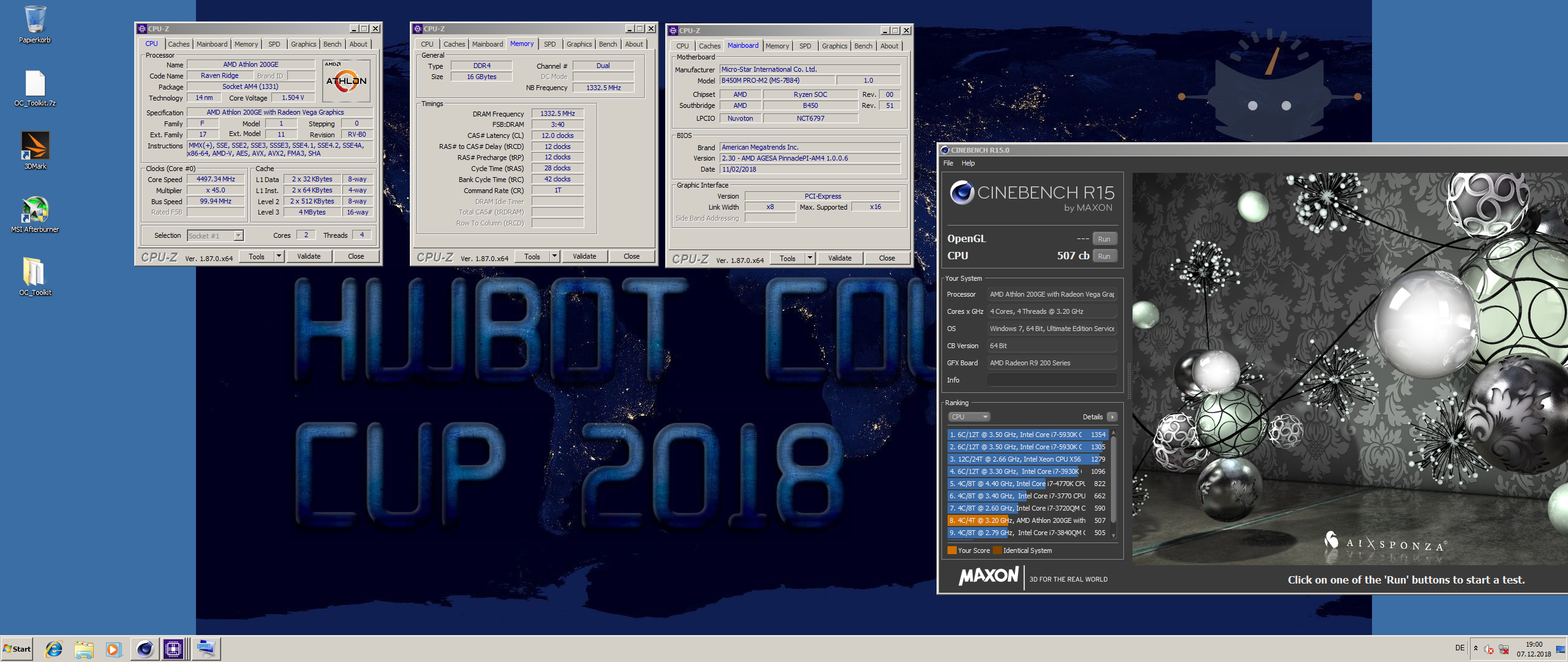Viewport: 1568px width, 662px height.
Task: Click the orange Your Score legend swatch
Action: click(952, 550)
